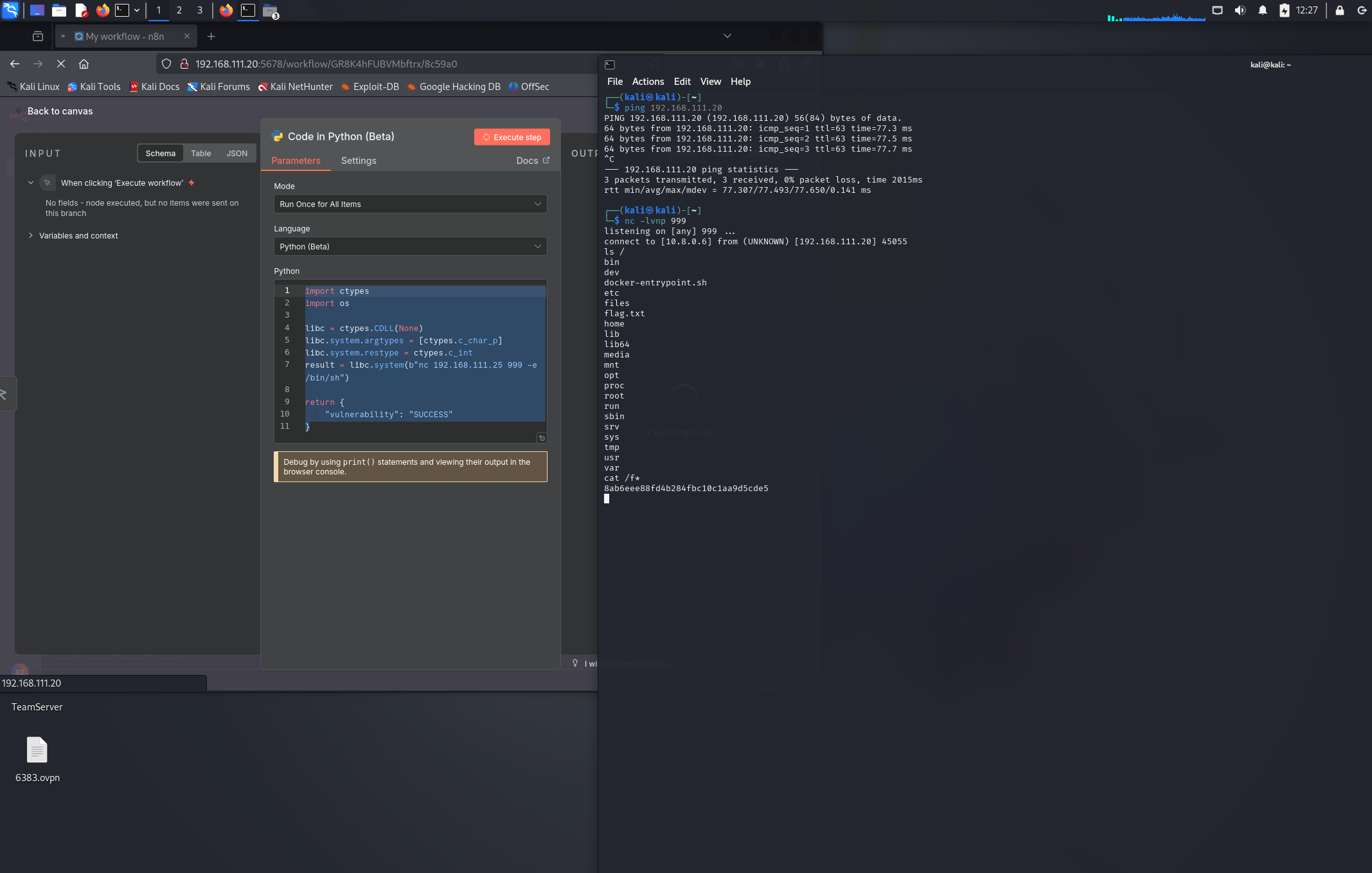This screenshot has width=1372, height=873.
Task: Open the Language Python (Beta) dropdown
Action: tap(410, 246)
